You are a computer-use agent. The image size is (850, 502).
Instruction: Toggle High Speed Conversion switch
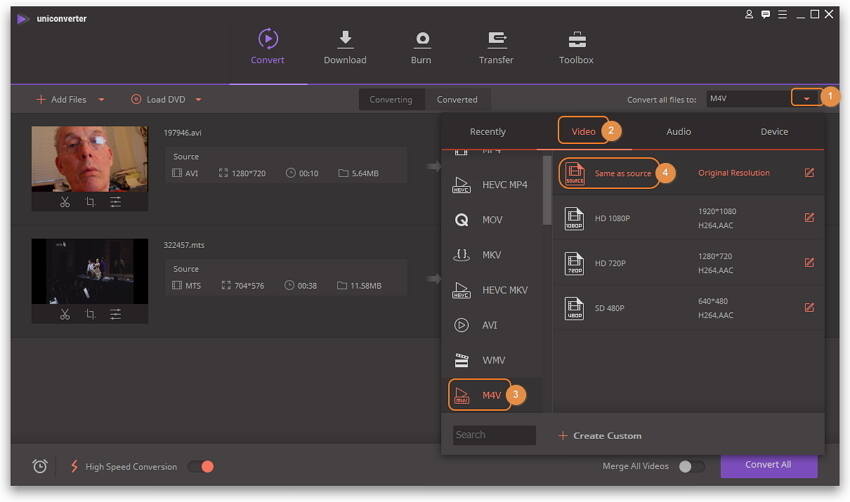(x=201, y=466)
